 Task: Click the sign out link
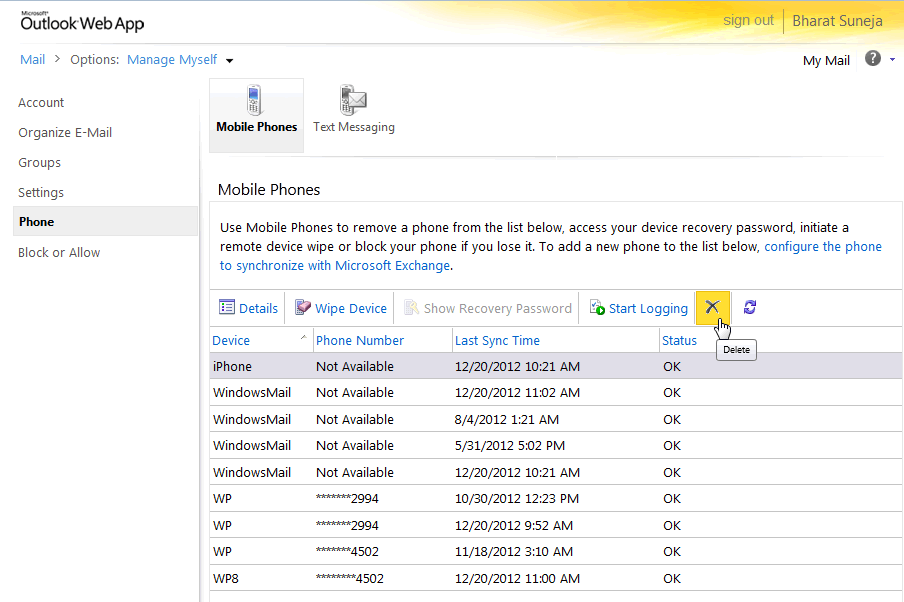tap(748, 20)
